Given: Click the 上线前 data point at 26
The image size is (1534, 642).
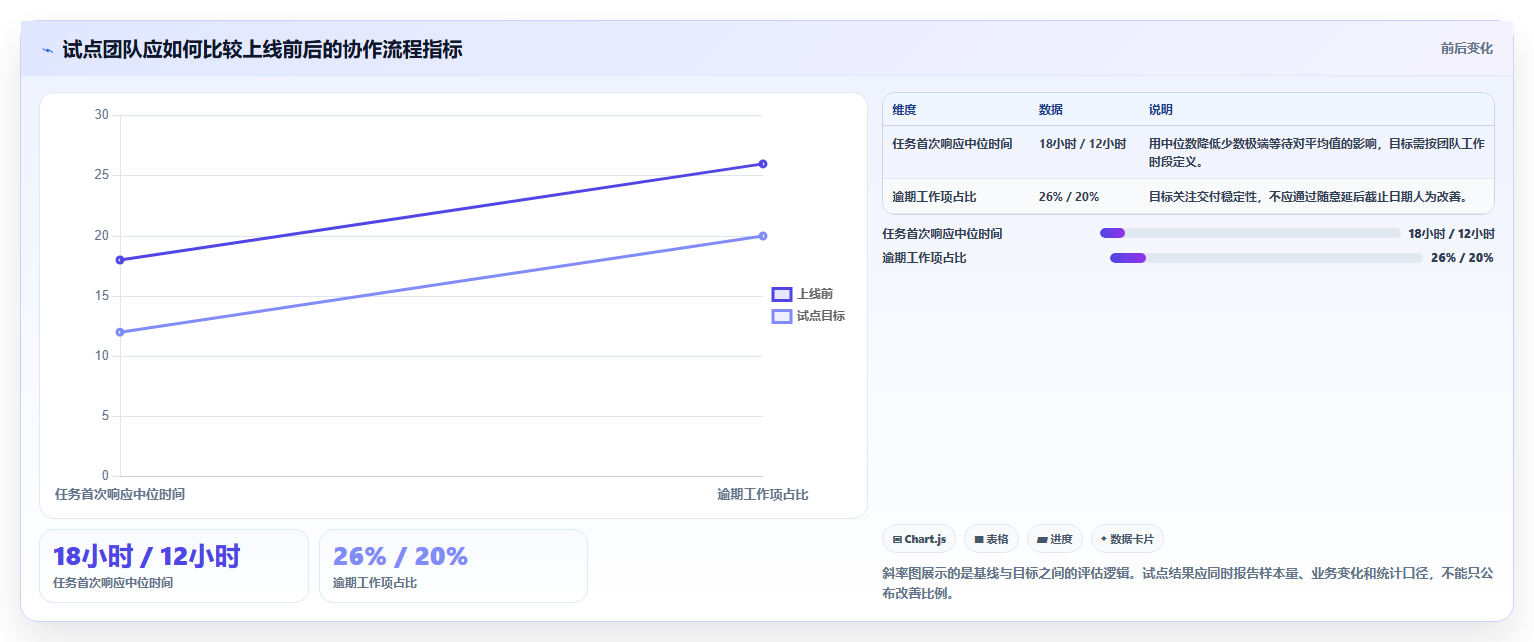Looking at the screenshot, I should (763, 164).
